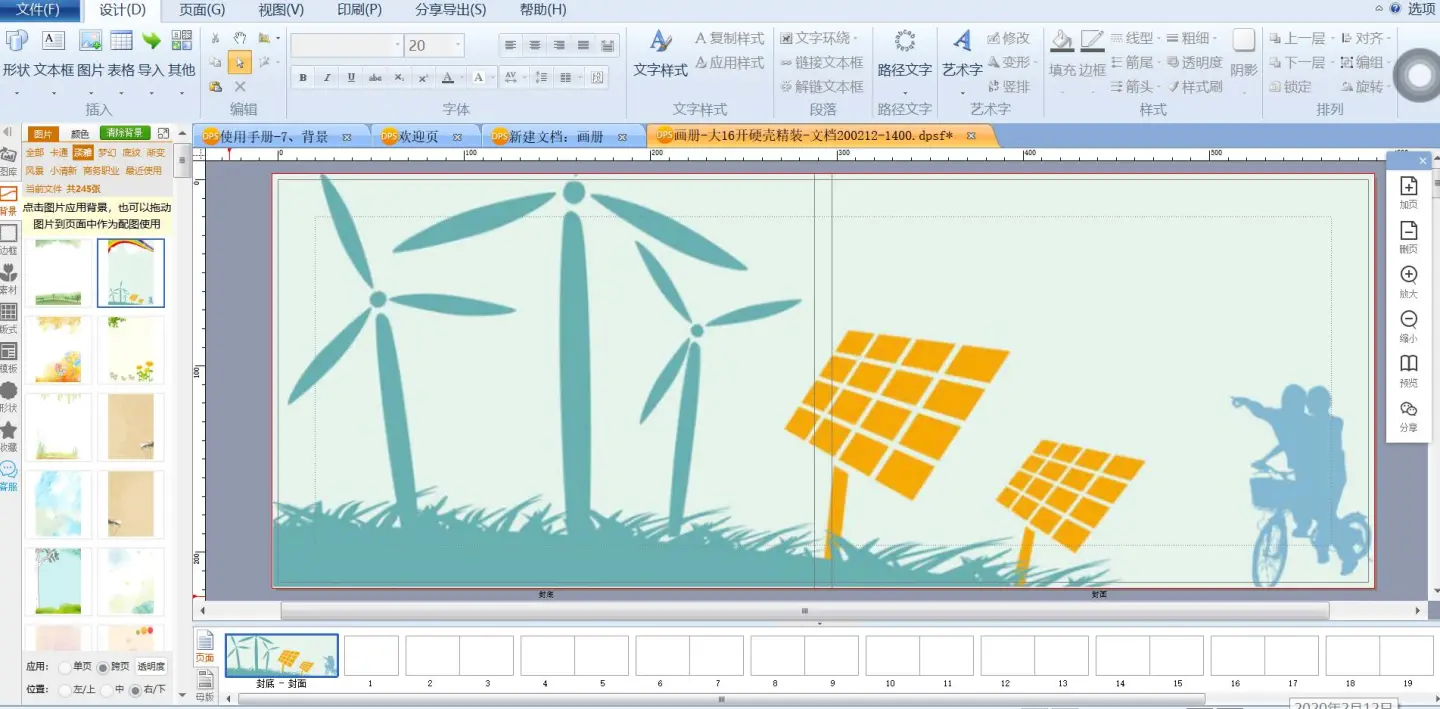Click the 透明度 transparency button
Viewport: 1440px width, 709px height.
(151, 667)
